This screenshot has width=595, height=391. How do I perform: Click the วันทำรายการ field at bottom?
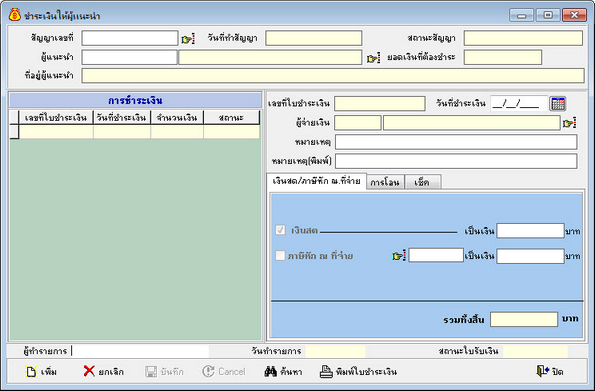coord(335,351)
